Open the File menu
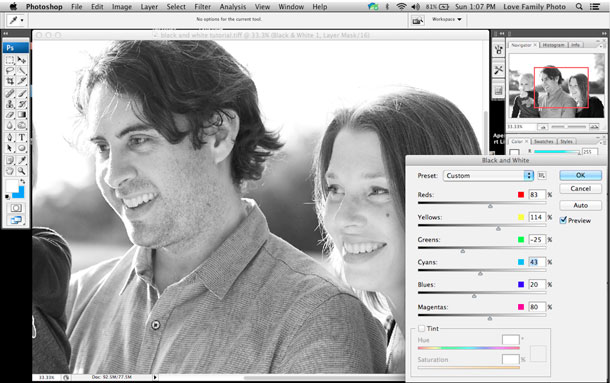This screenshot has height=383, width=610. [77, 7]
